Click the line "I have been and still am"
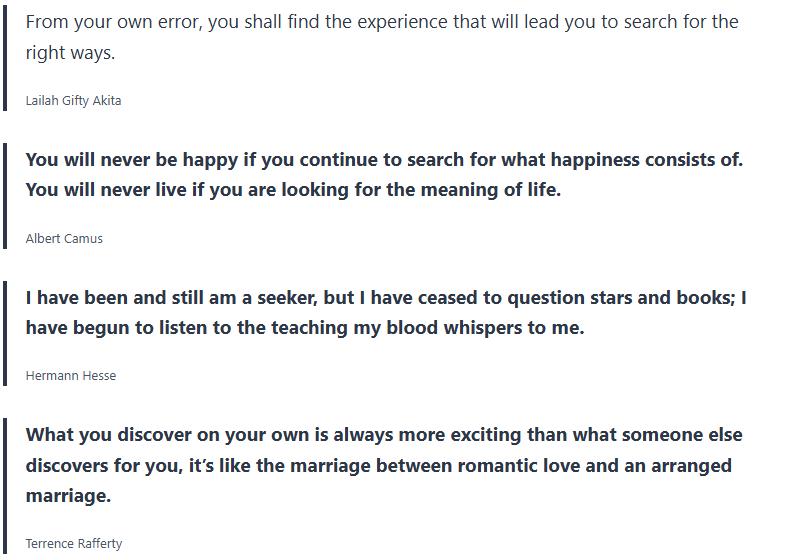Viewport: 807px width, 559px height. (386, 297)
